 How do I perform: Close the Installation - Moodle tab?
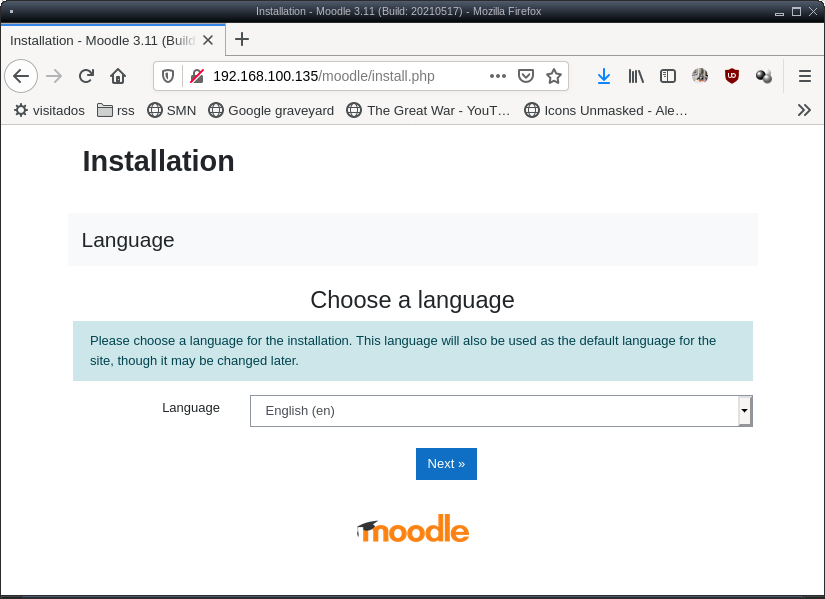208,41
